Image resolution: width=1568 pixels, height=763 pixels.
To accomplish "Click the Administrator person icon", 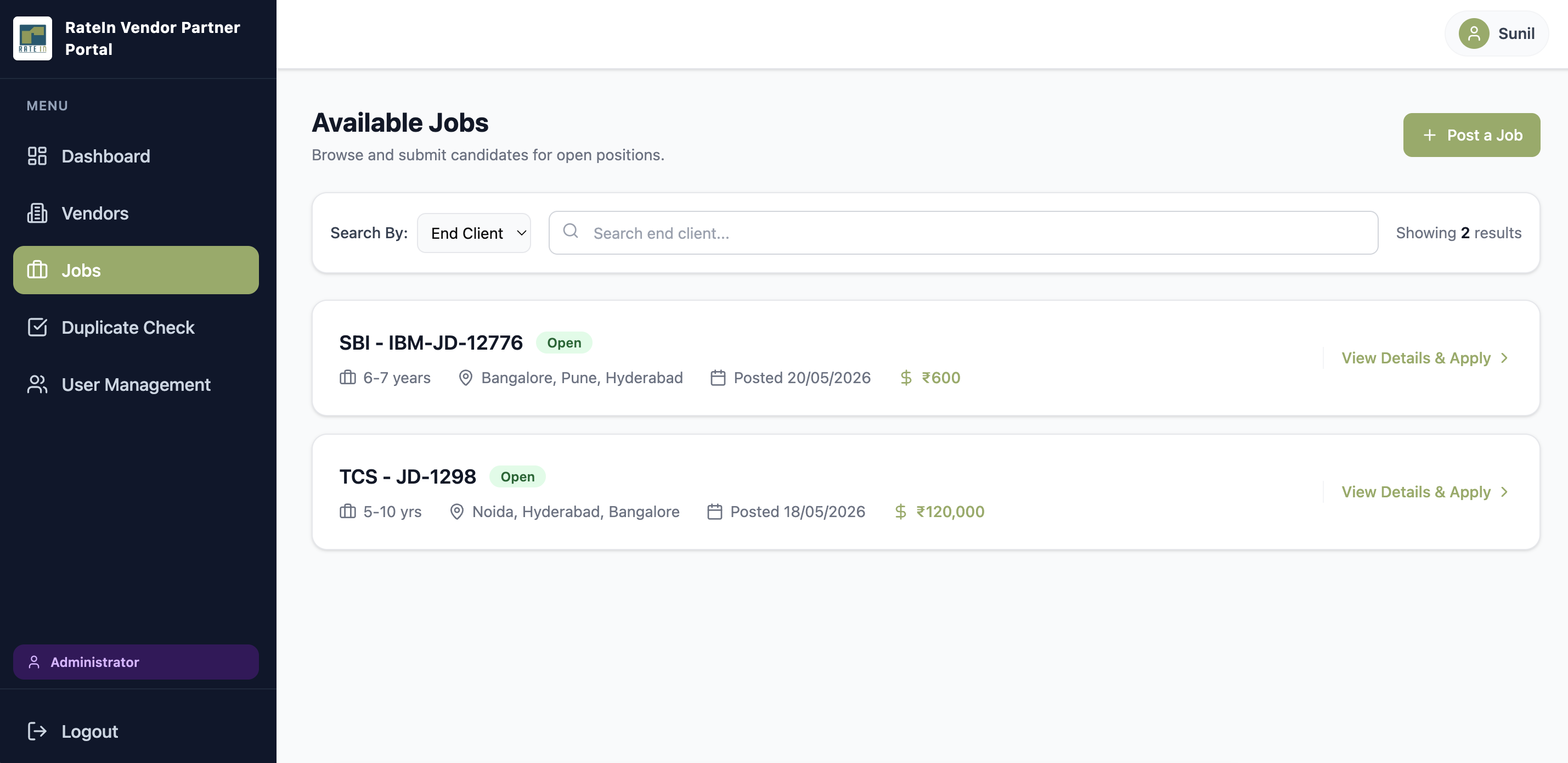I will coord(34,662).
